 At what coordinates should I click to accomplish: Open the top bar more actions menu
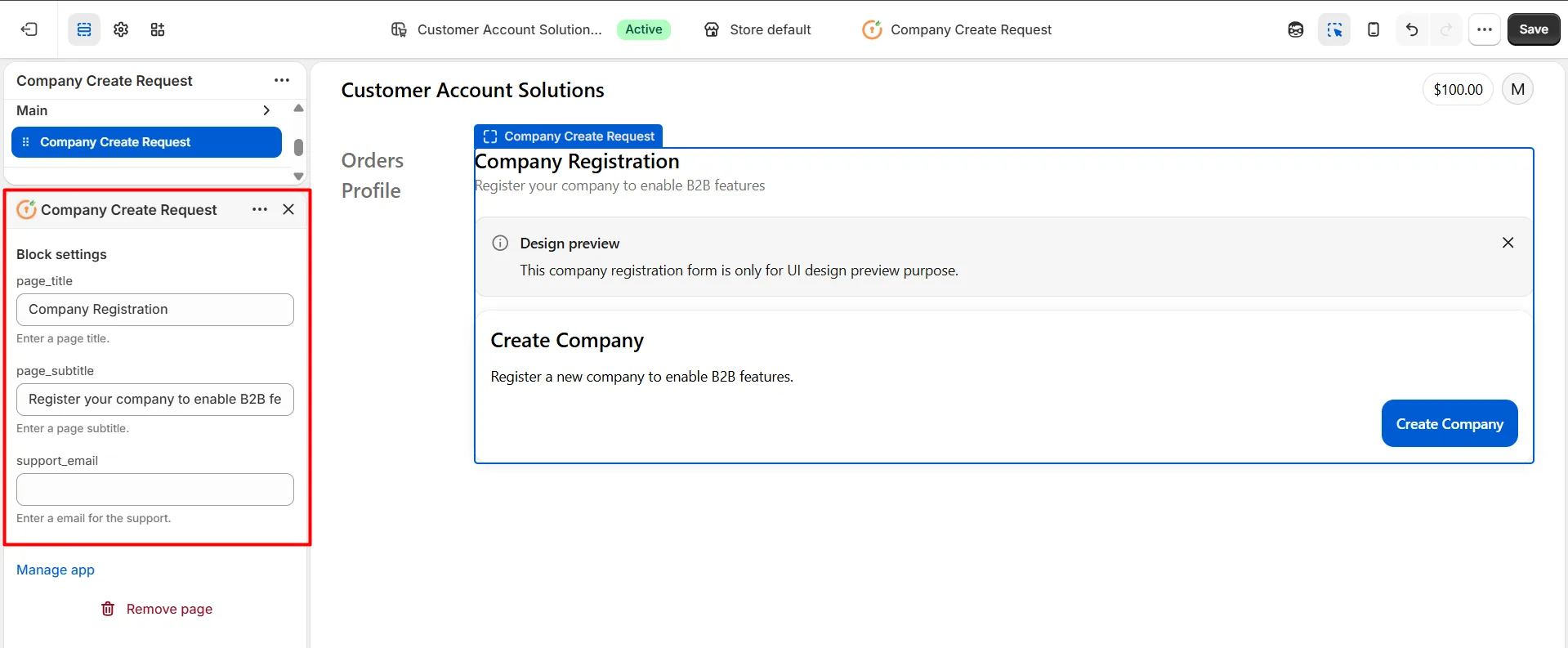click(x=1485, y=29)
